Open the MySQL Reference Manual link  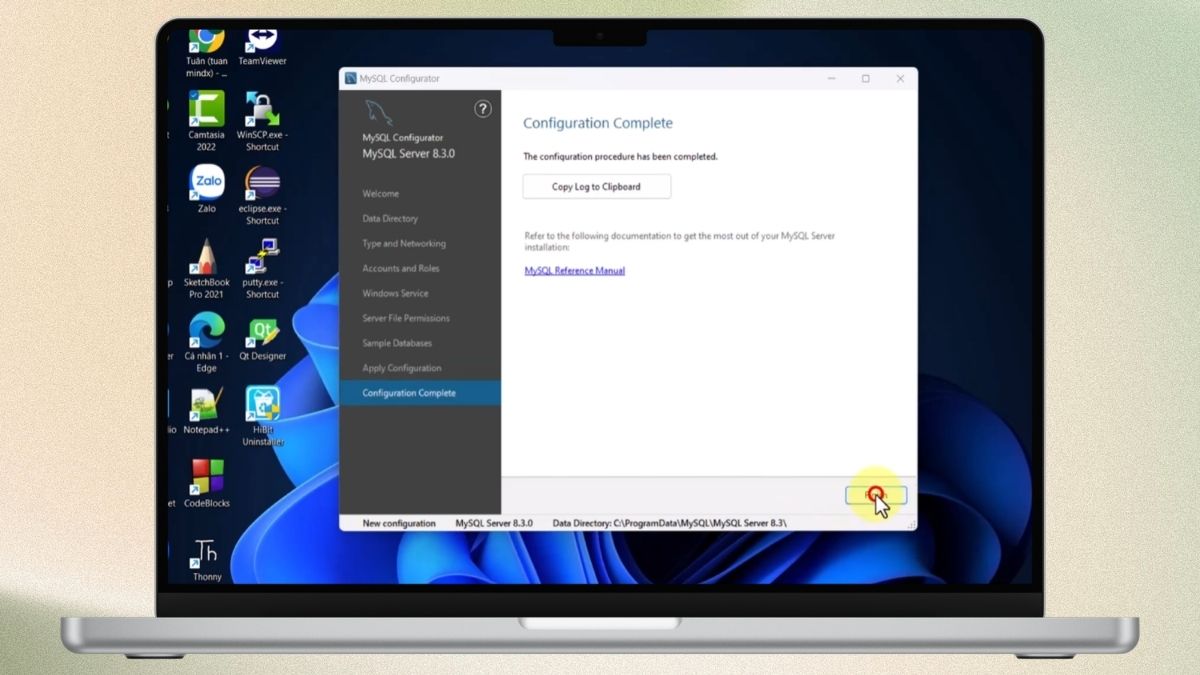pyautogui.click(x=575, y=271)
